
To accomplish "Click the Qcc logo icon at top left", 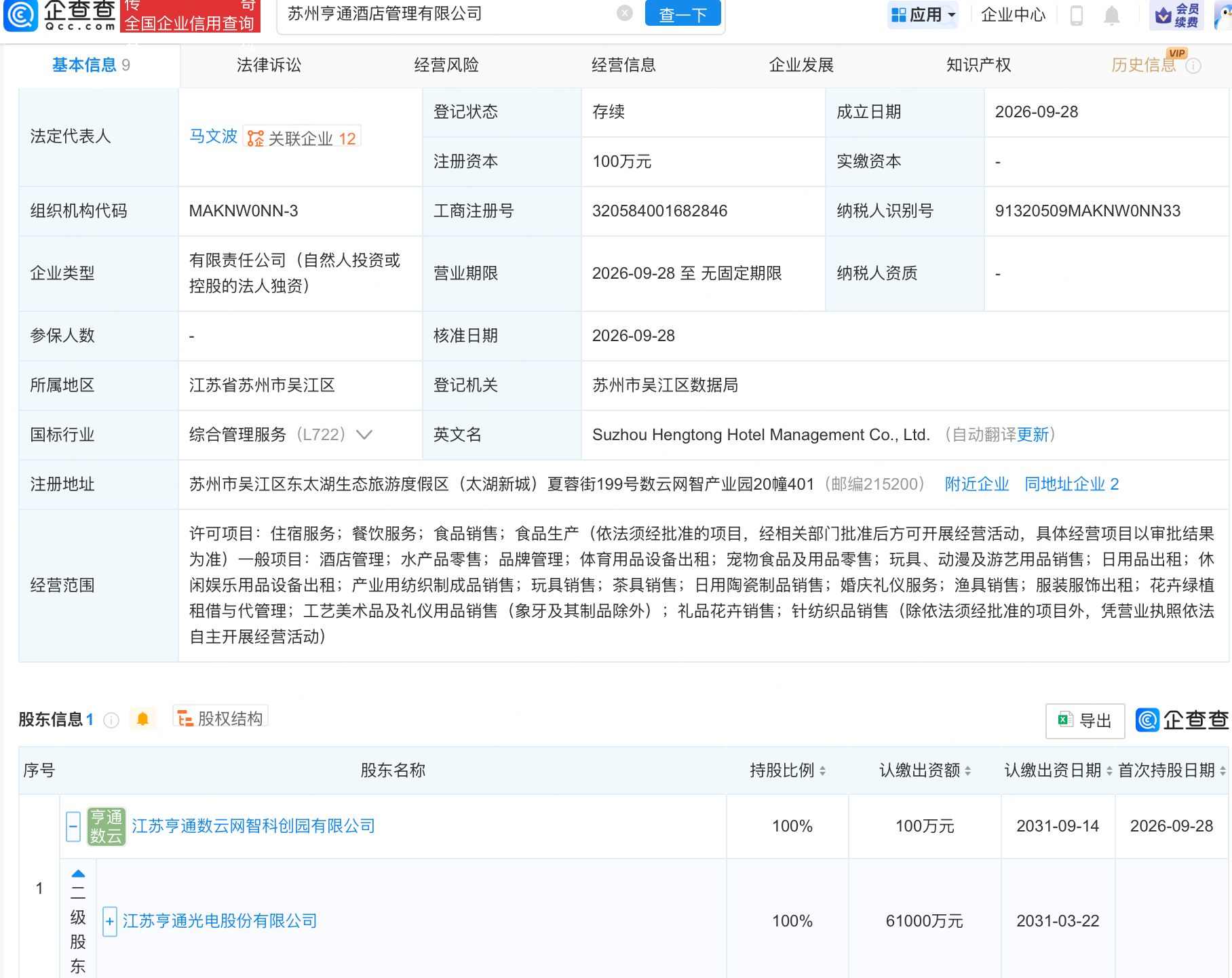I will (x=20, y=15).
